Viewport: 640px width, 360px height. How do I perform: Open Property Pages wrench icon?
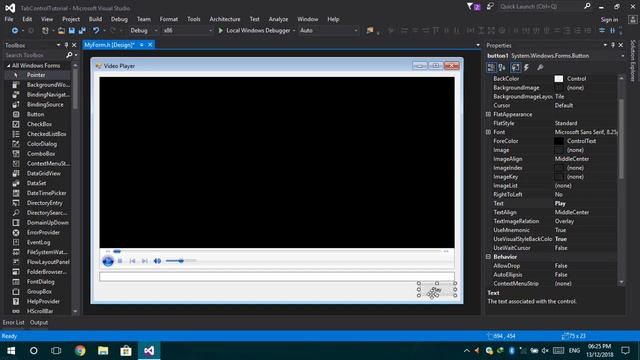pos(540,68)
